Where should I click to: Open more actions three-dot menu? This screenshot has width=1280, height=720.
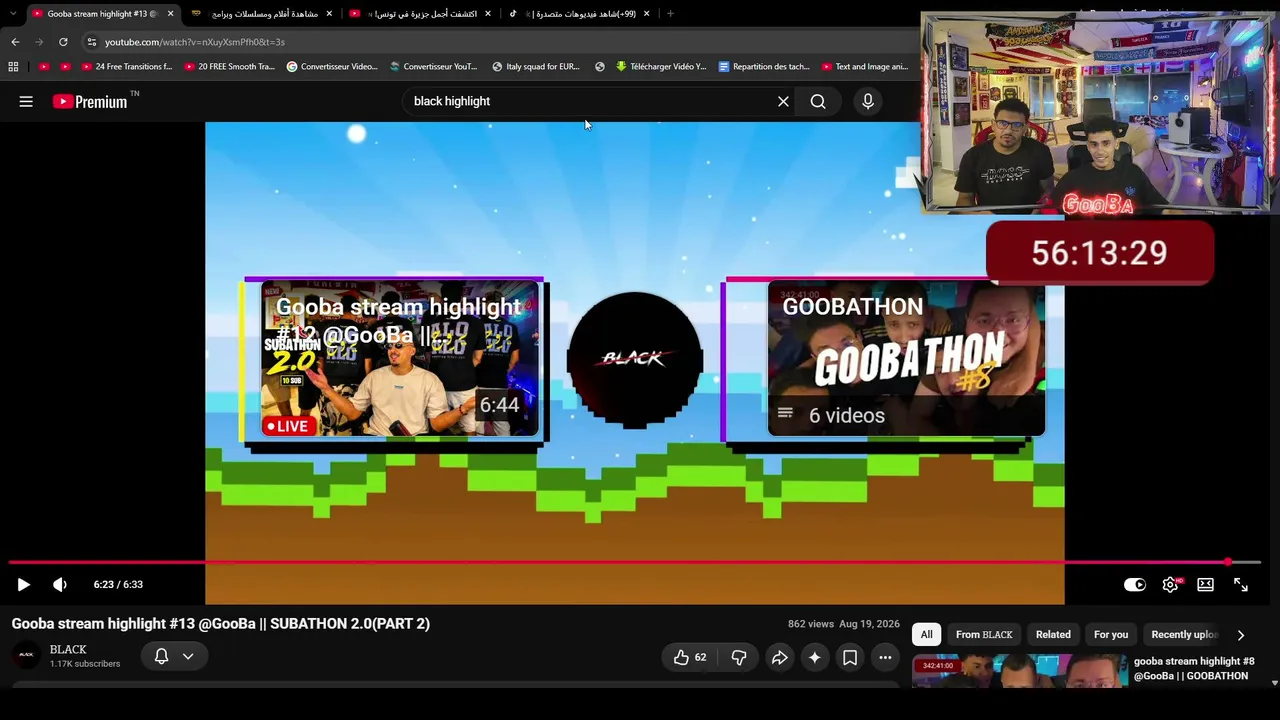pos(885,657)
